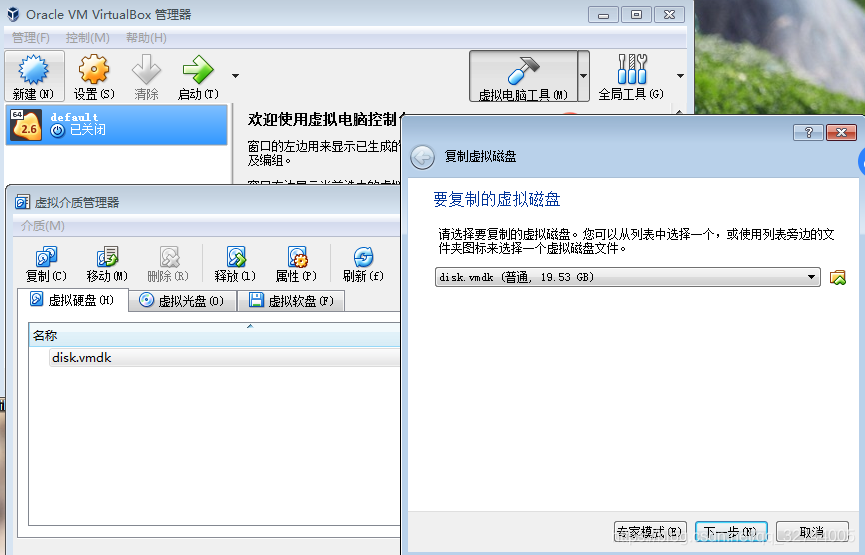The height and width of the screenshot is (555, 865).
Task: Click folder icon to choose disk file
Action: coord(837,277)
